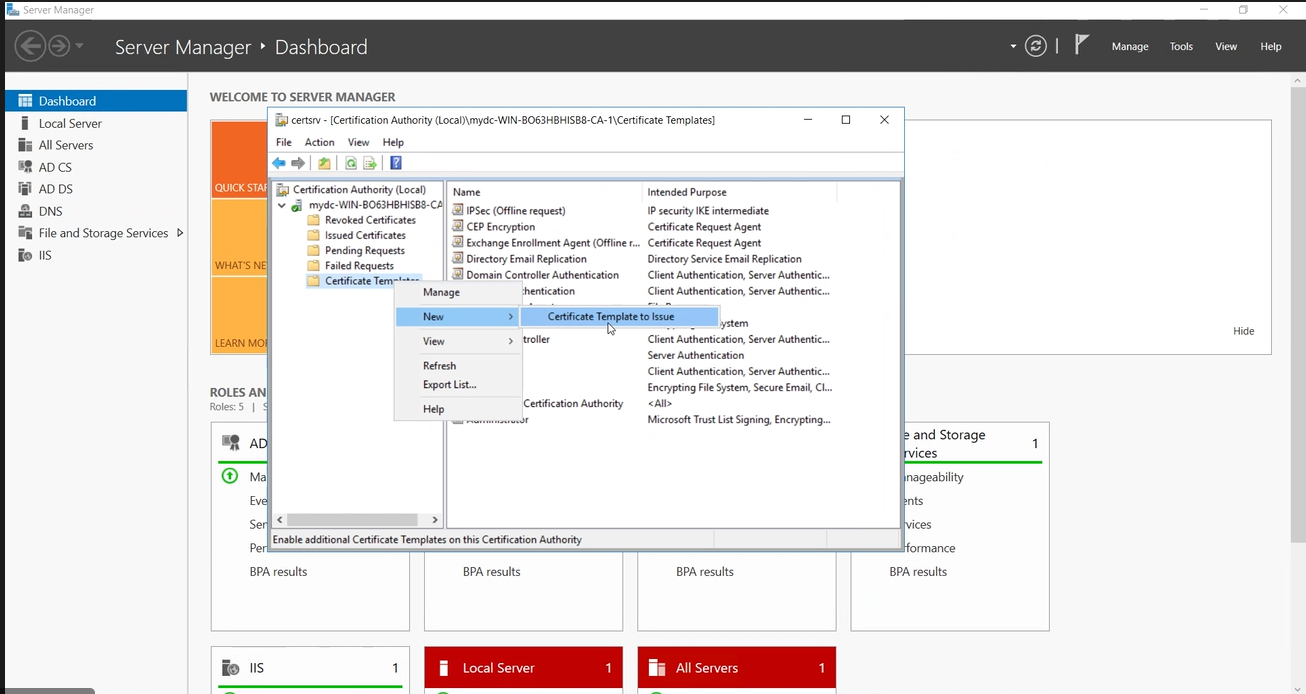Click tree pane scrollbar left arrow
This screenshot has width=1306, height=694.
(x=280, y=520)
